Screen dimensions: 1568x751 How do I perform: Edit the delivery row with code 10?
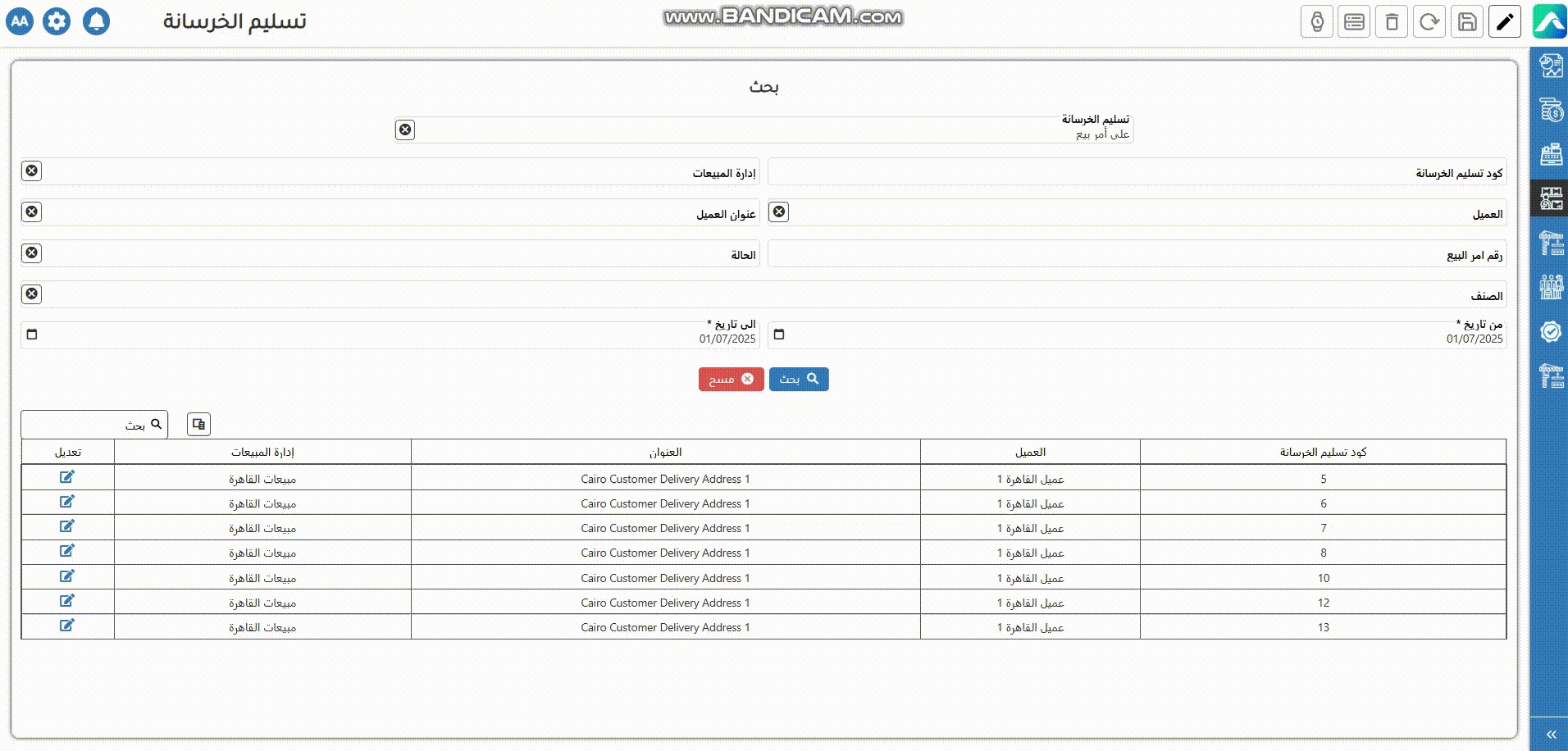point(67,576)
